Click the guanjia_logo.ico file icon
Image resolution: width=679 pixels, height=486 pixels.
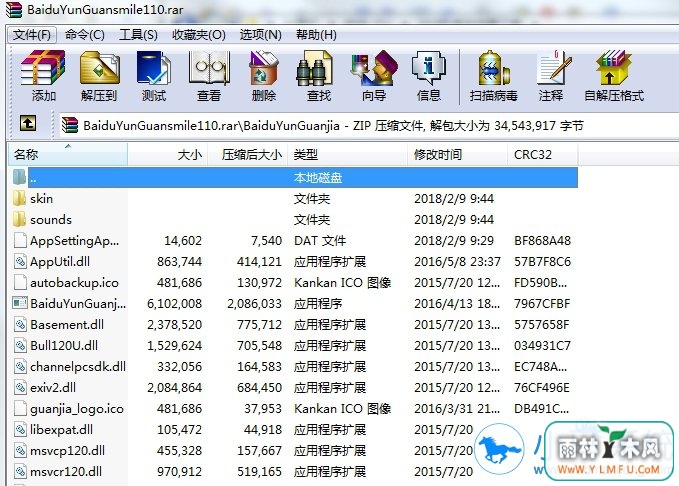pyautogui.click(x=20, y=408)
